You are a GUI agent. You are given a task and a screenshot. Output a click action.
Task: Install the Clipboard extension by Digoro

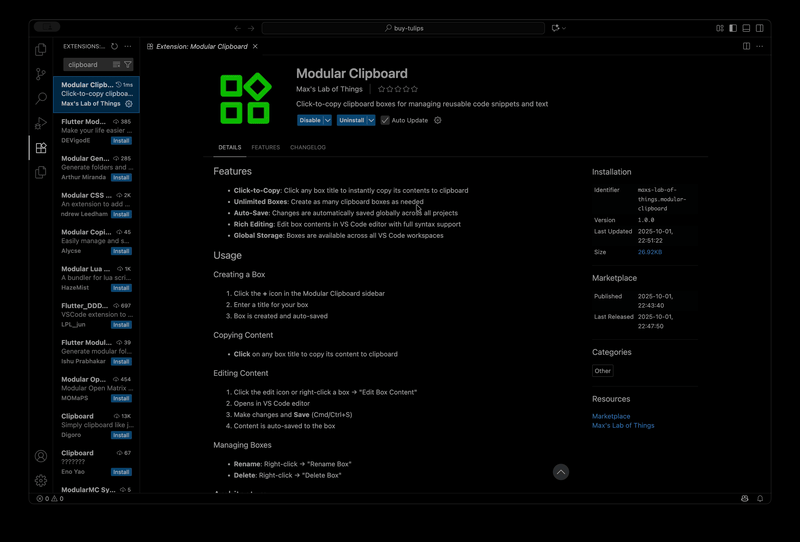[x=121, y=435]
